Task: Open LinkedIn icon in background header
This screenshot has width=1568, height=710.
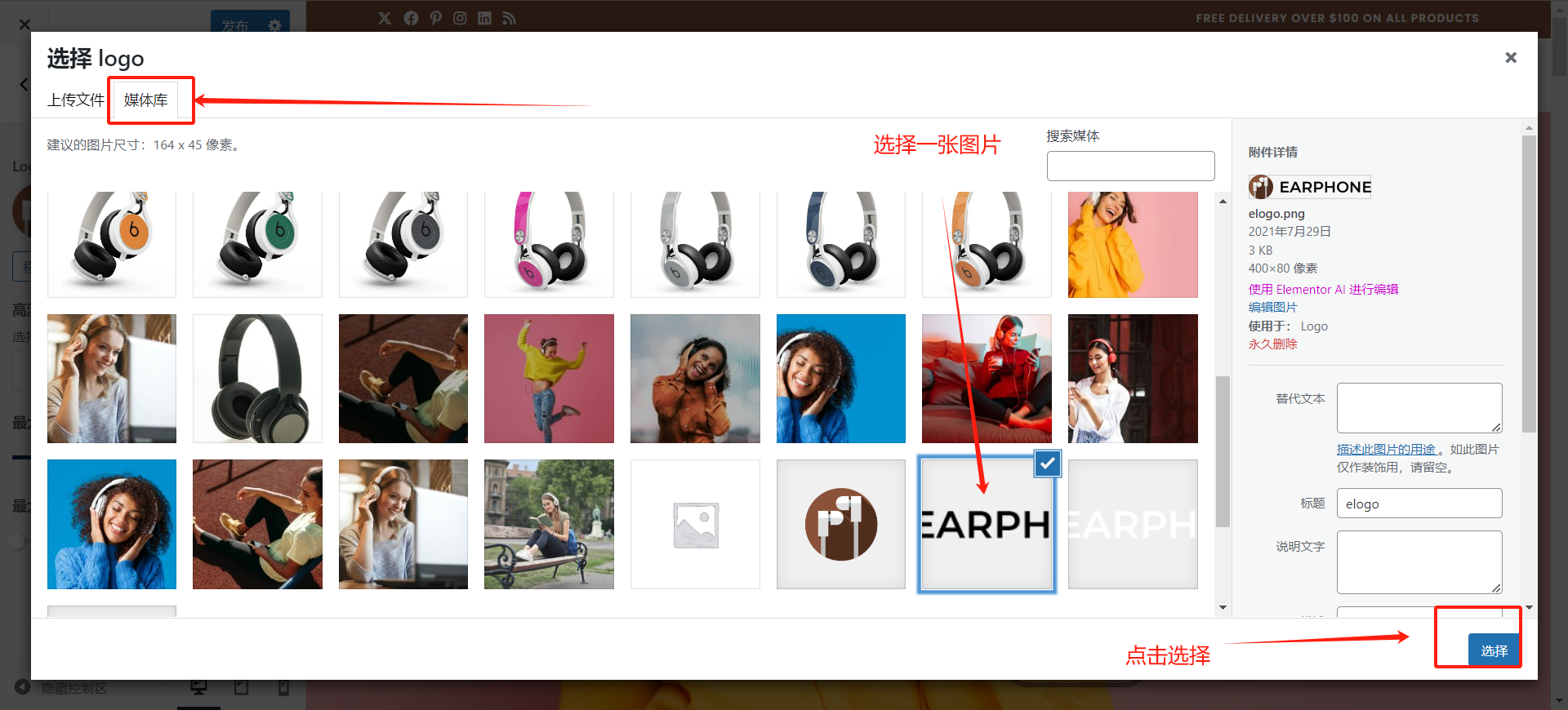Action: tap(484, 18)
